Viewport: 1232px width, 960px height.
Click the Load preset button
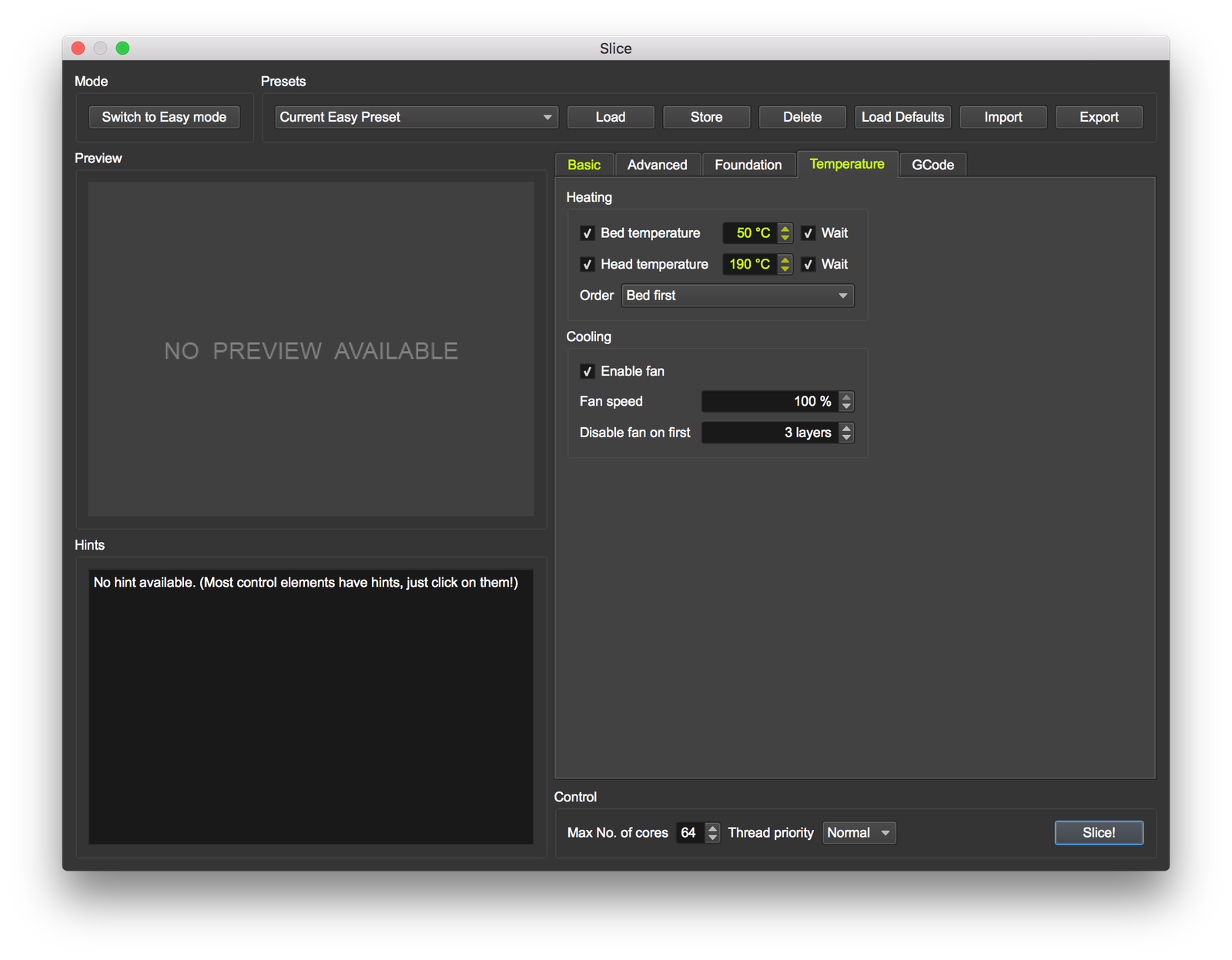(x=611, y=117)
